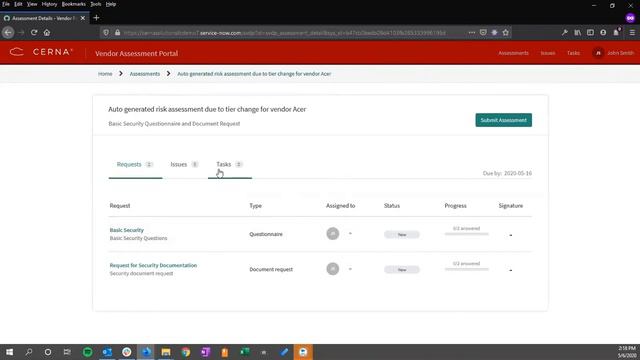The height and width of the screenshot is (360, 640).
Task: Open Assessments in the portal header
Action: (513, 53)
